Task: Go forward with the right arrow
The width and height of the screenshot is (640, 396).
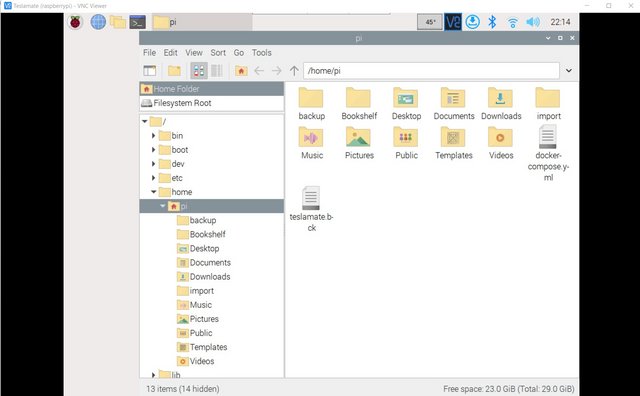Action: pos(277,71)
